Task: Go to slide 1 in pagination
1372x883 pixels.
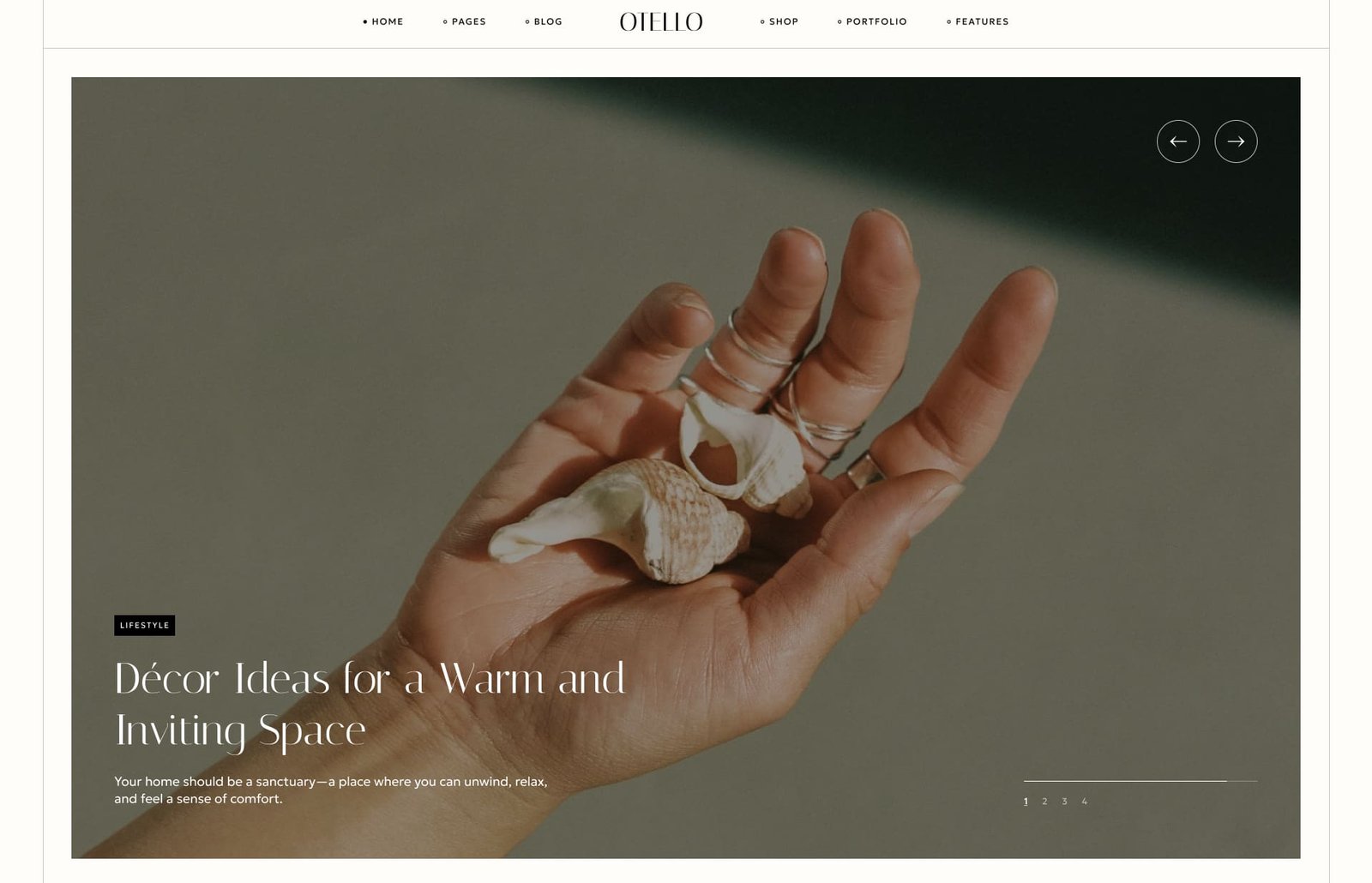Action: (x=1026, y=802)
